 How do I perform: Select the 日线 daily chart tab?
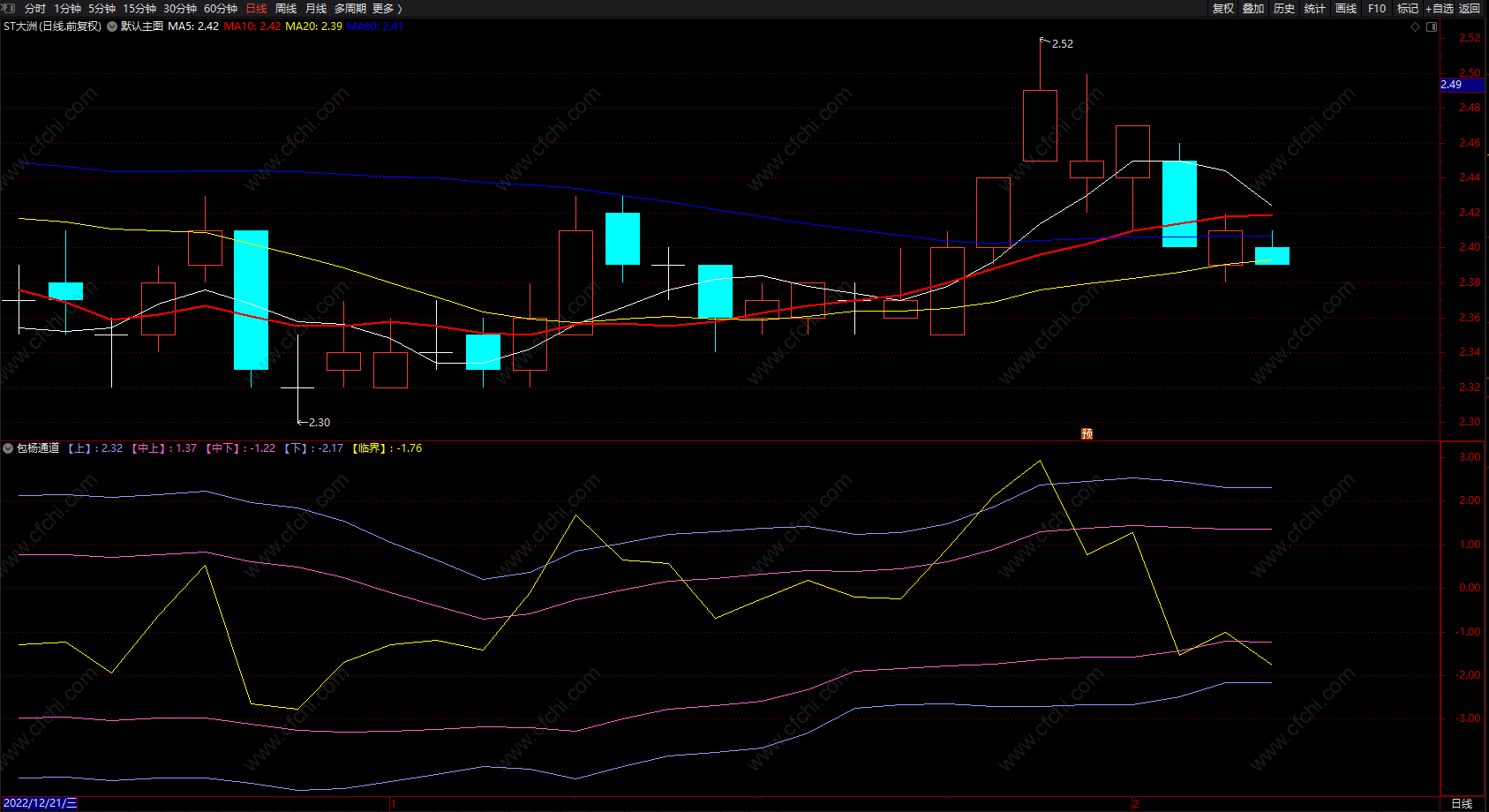tap(256, 8)
